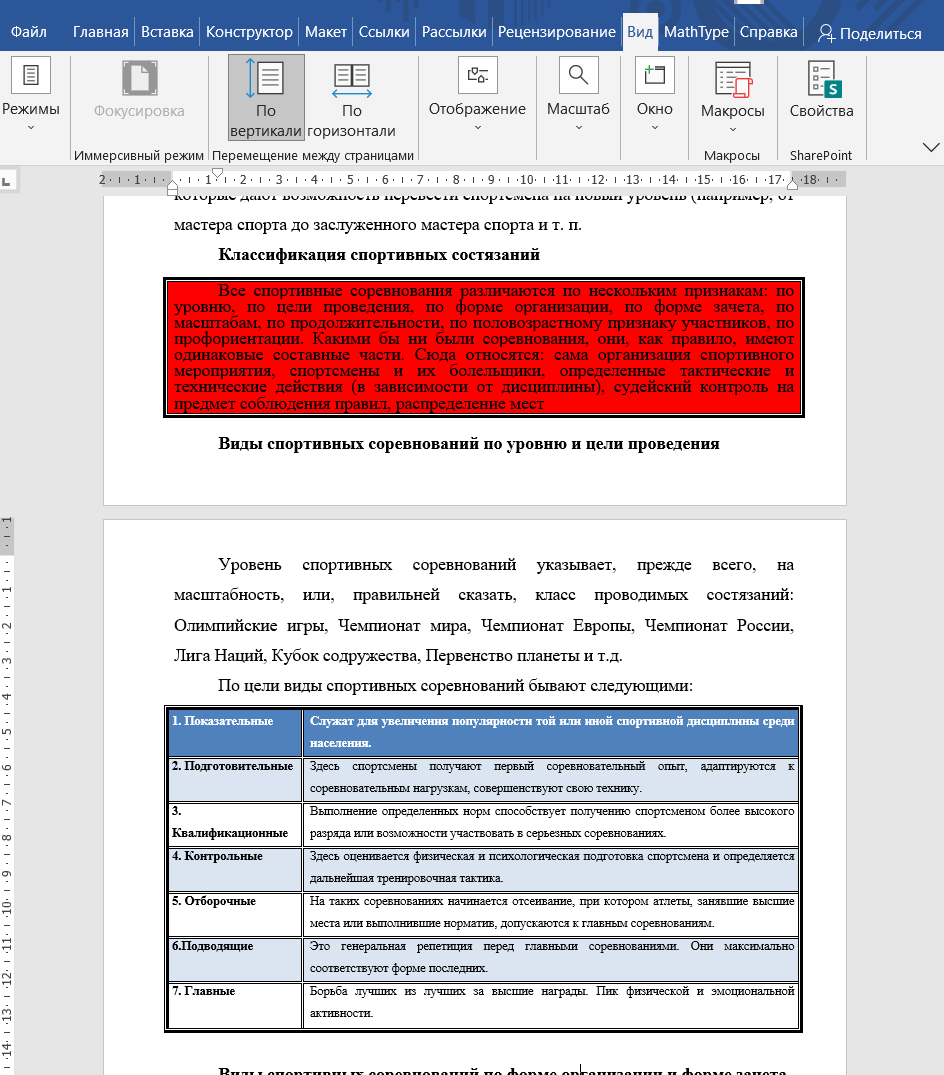944x1075 pixels.
Task: Open the Файл menu
Action: coord(28,31)
